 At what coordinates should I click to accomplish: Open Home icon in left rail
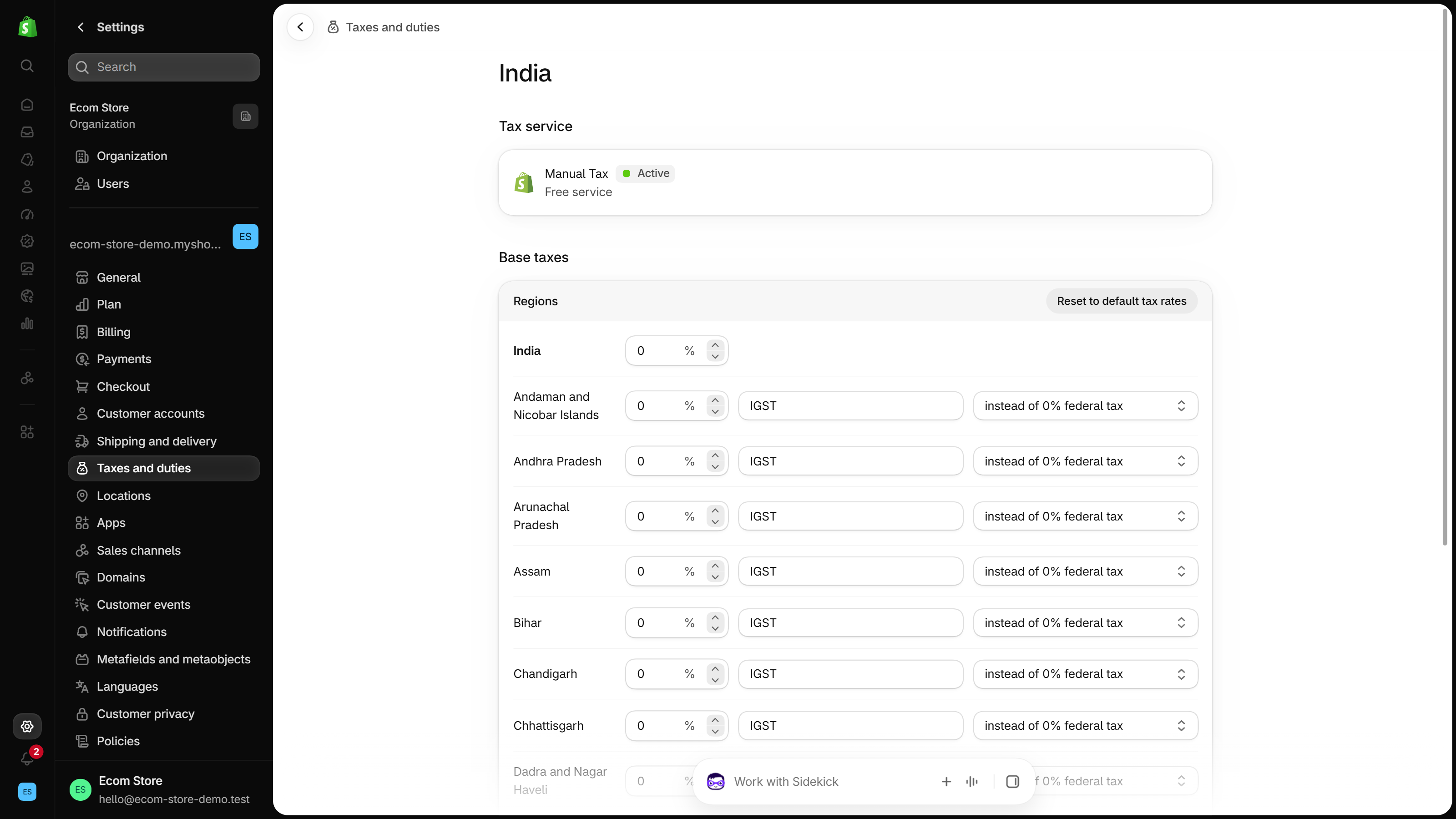click(27, 105)
